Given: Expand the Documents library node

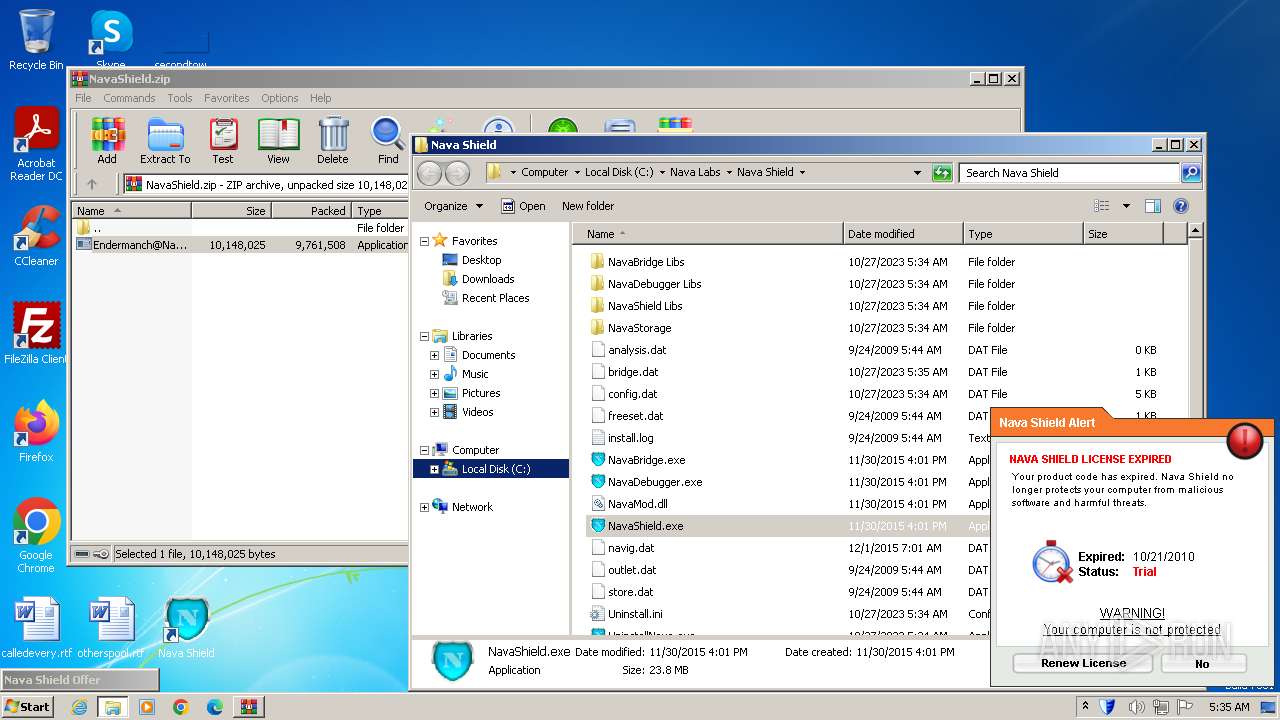Looking at the screenshot, I should coord(434,355).
